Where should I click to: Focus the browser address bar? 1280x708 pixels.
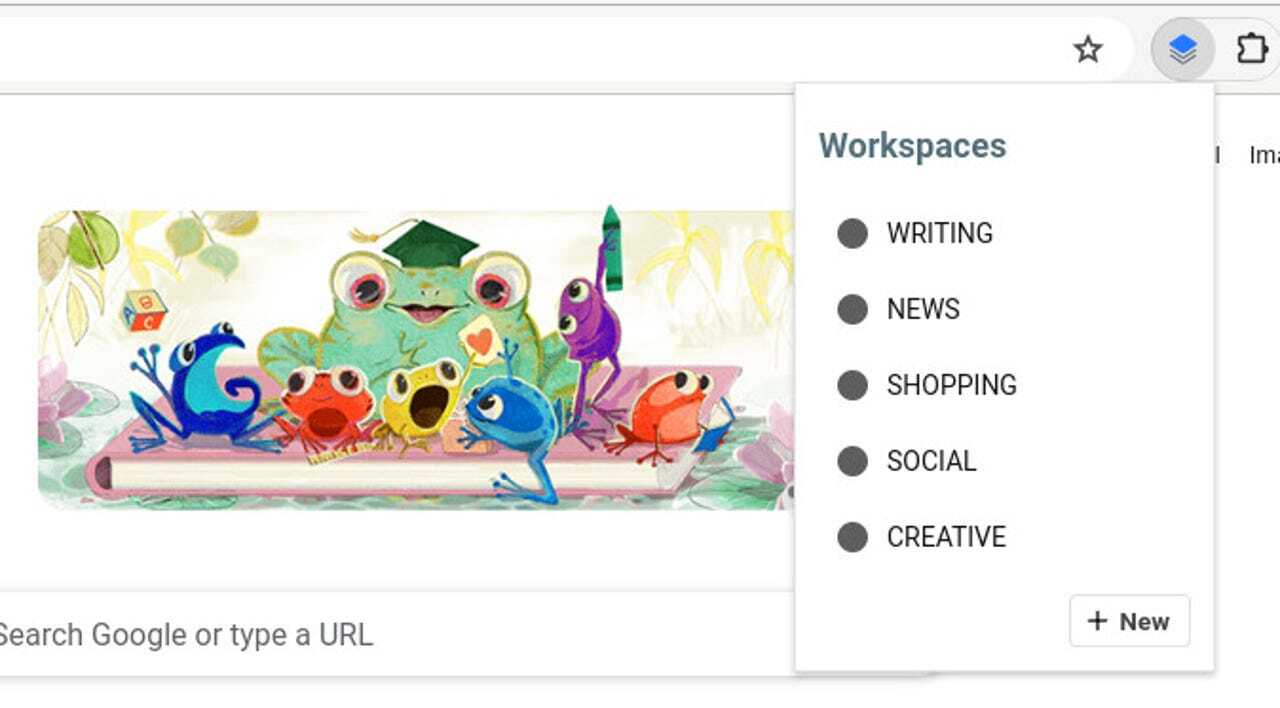pos(500,49)
